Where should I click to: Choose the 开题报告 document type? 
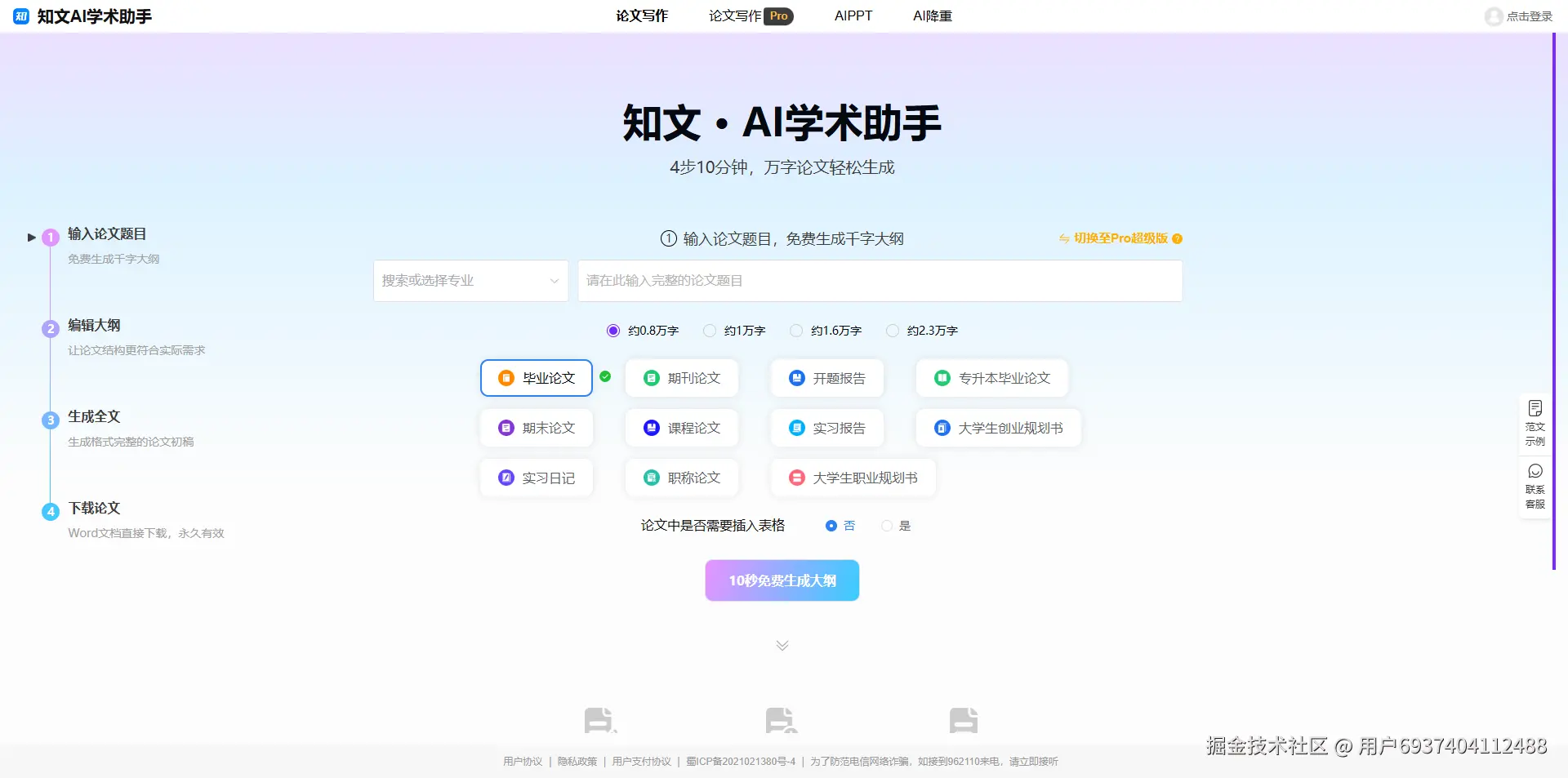coord(826,378)
